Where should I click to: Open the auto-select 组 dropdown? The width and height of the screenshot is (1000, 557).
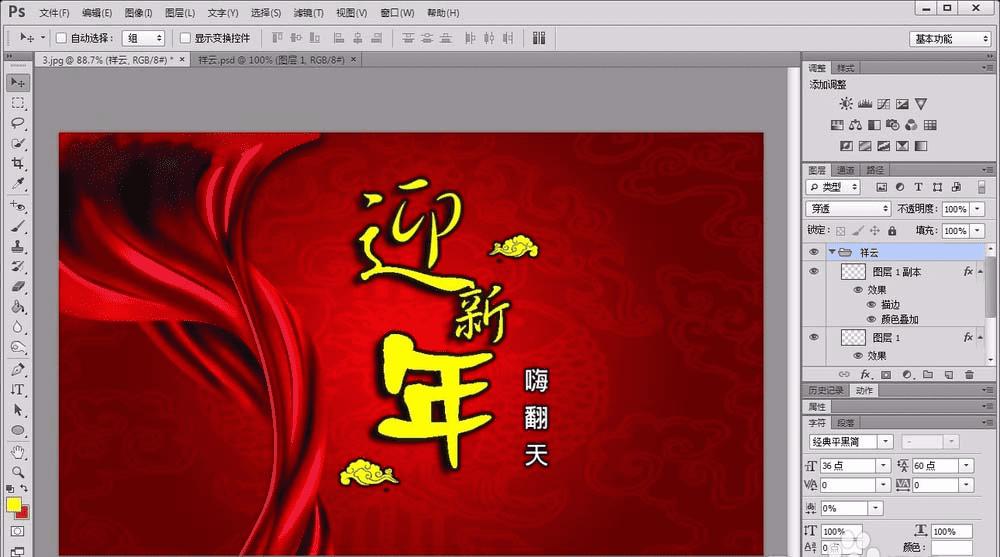click(144, 38)
